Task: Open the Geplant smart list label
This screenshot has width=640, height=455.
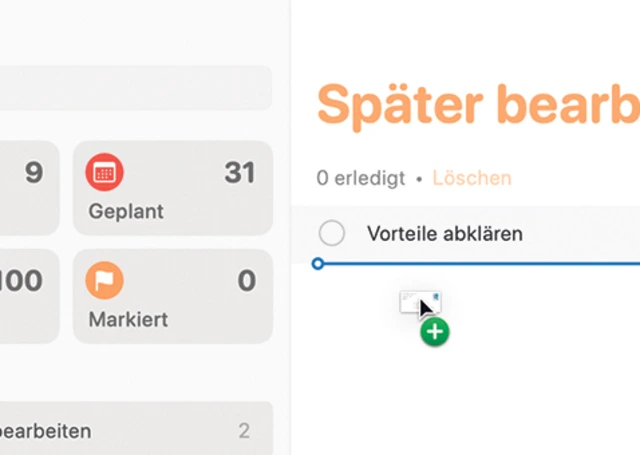Action: pyautogui.click(x=126, y=212)
